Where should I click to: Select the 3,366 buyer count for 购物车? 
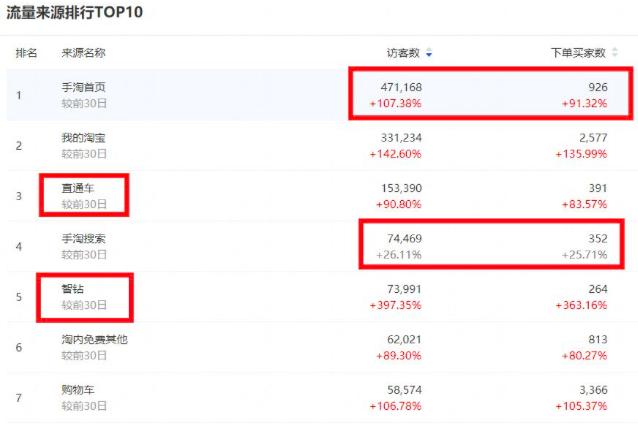click(x=590, y=390)
